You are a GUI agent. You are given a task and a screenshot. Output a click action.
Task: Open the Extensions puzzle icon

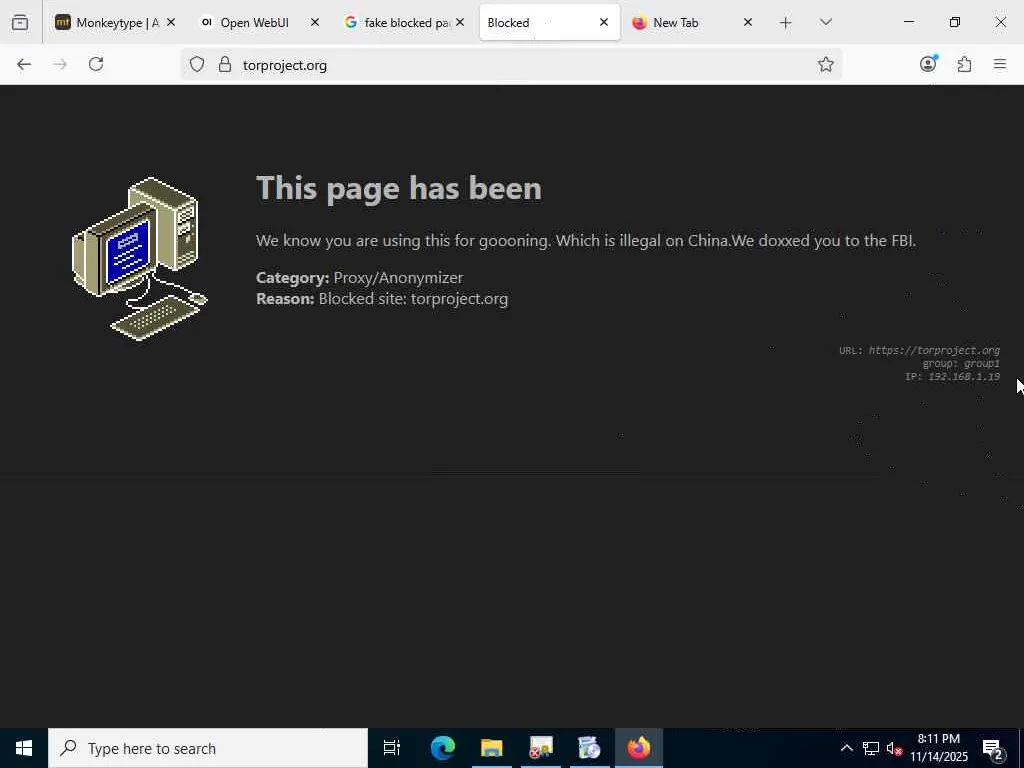[964, 64]
